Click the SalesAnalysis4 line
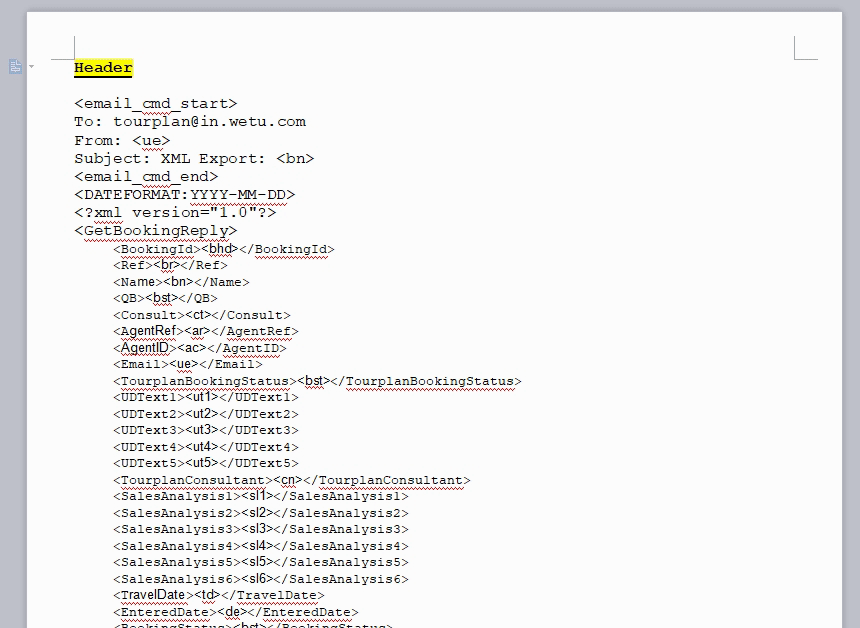 click(261, 546)
